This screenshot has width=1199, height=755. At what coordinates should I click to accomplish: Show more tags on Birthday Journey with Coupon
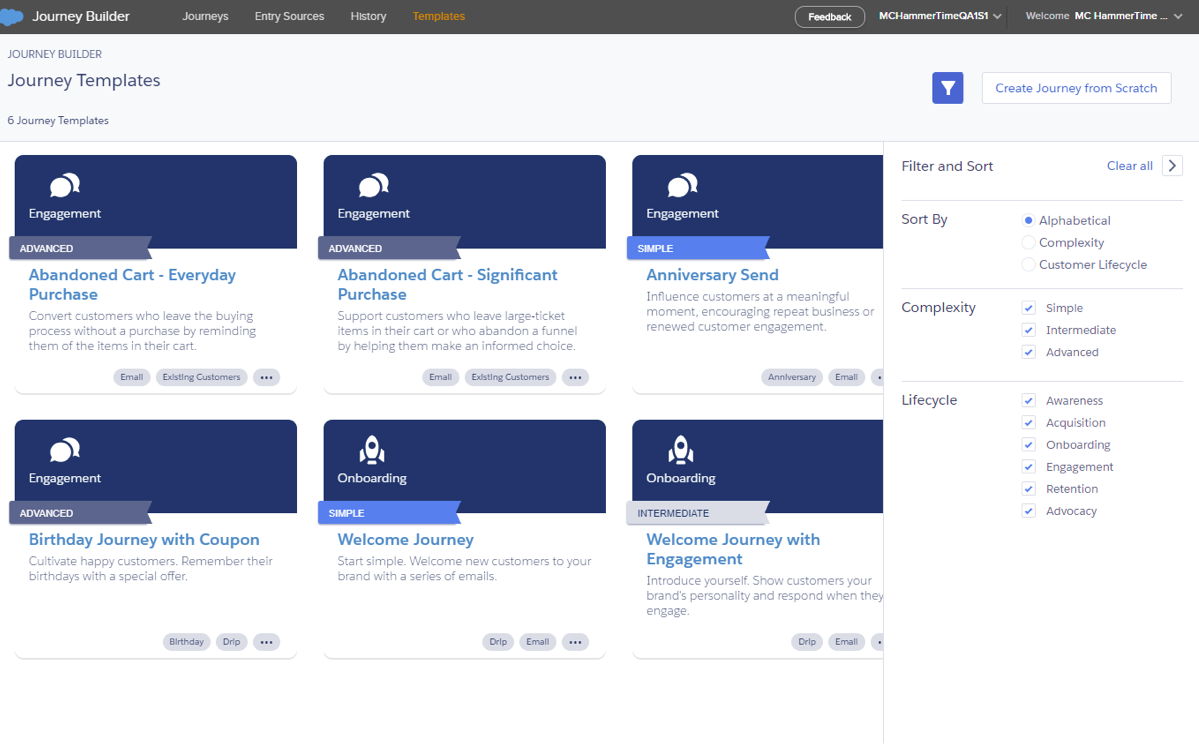(266, 642)
